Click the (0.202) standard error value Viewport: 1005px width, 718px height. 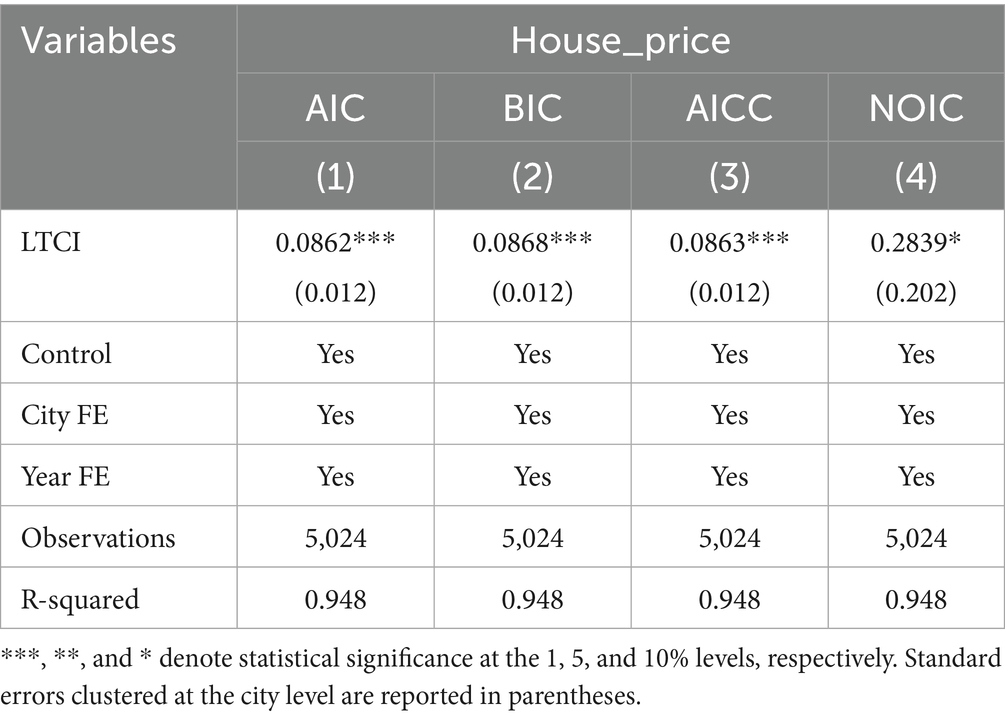tap(916, 292)
